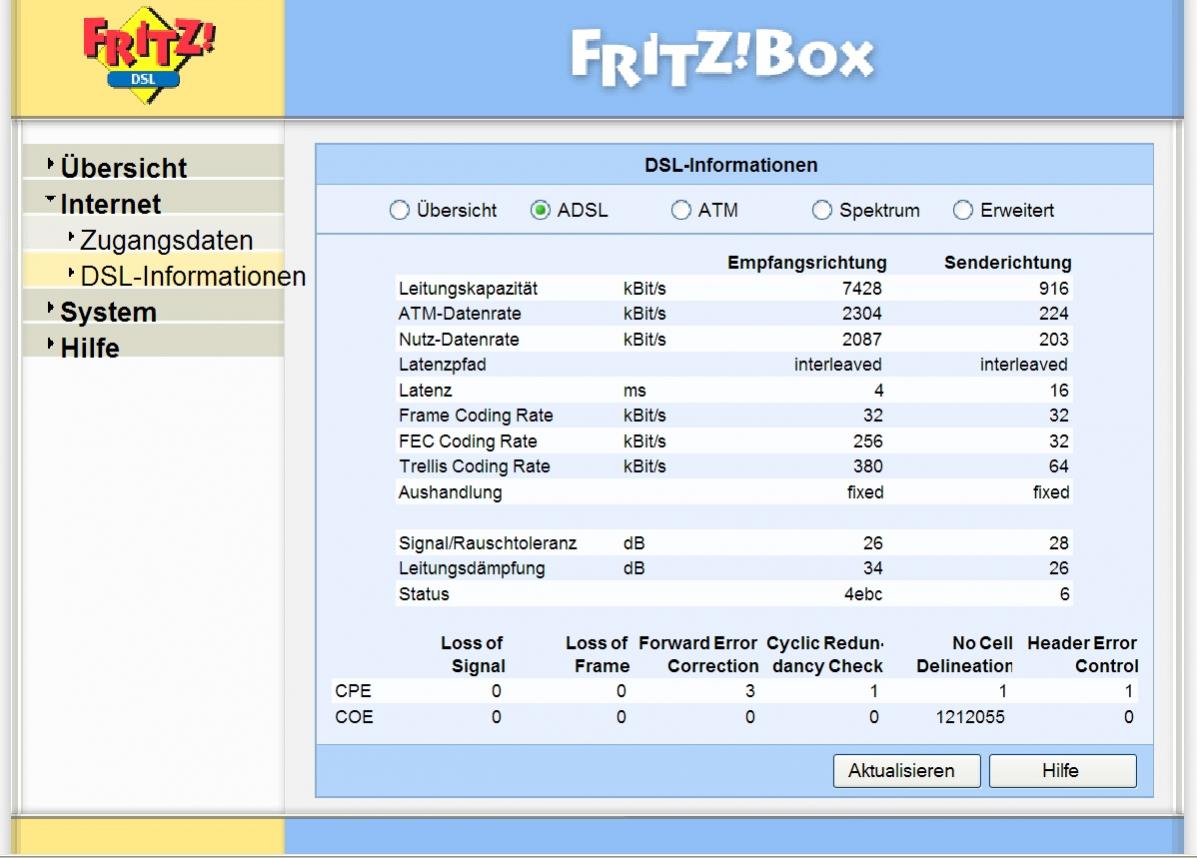
Task: Open the Hilfe sidebar menu
Action: [90, 347]
